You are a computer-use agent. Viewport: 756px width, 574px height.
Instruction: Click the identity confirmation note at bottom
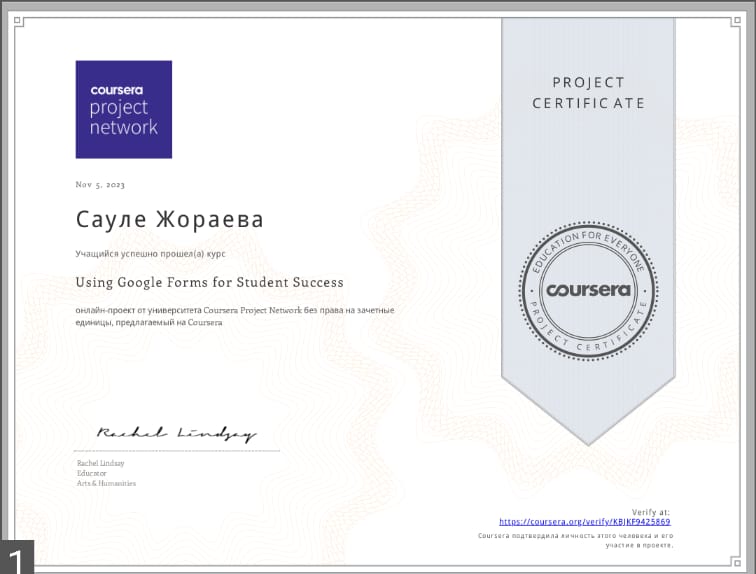tap(576, 540)
